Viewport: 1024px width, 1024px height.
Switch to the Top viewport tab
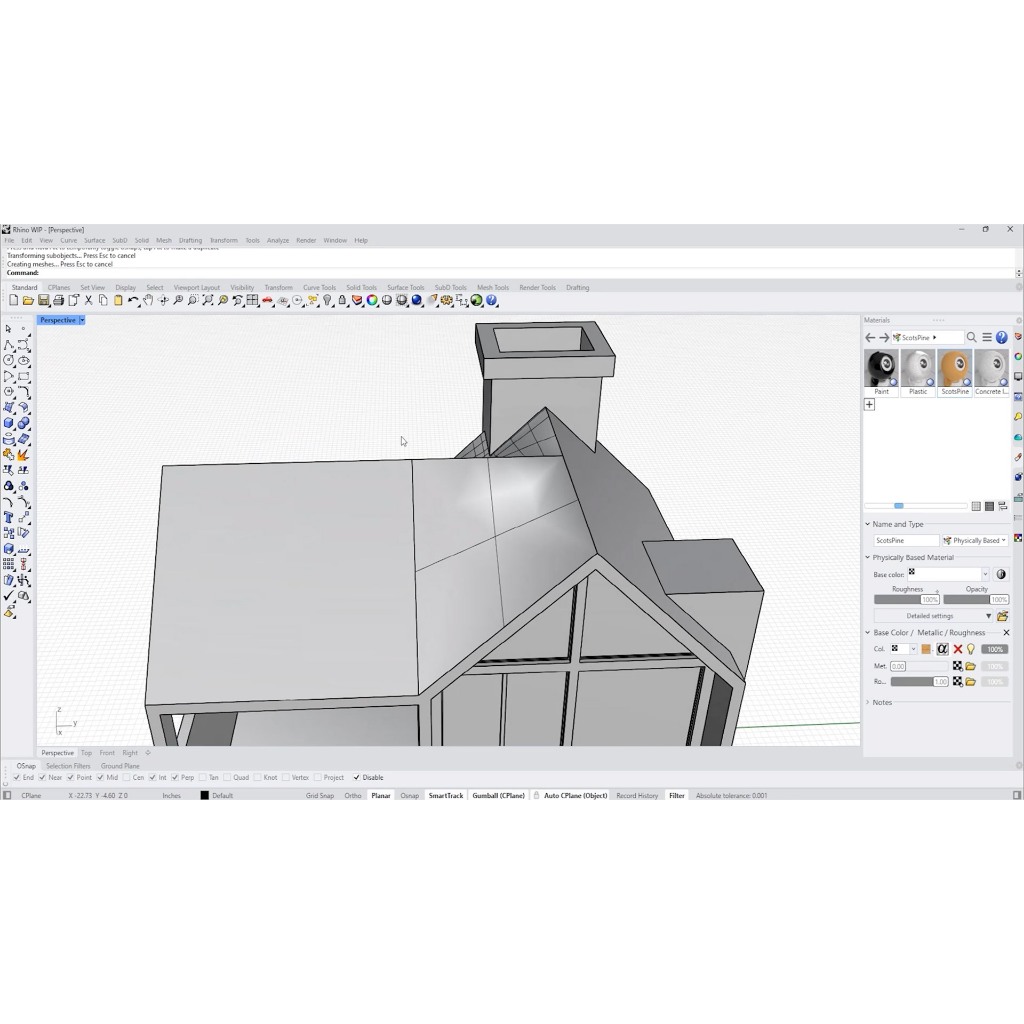pyautogui.click(x=86, y=753)
